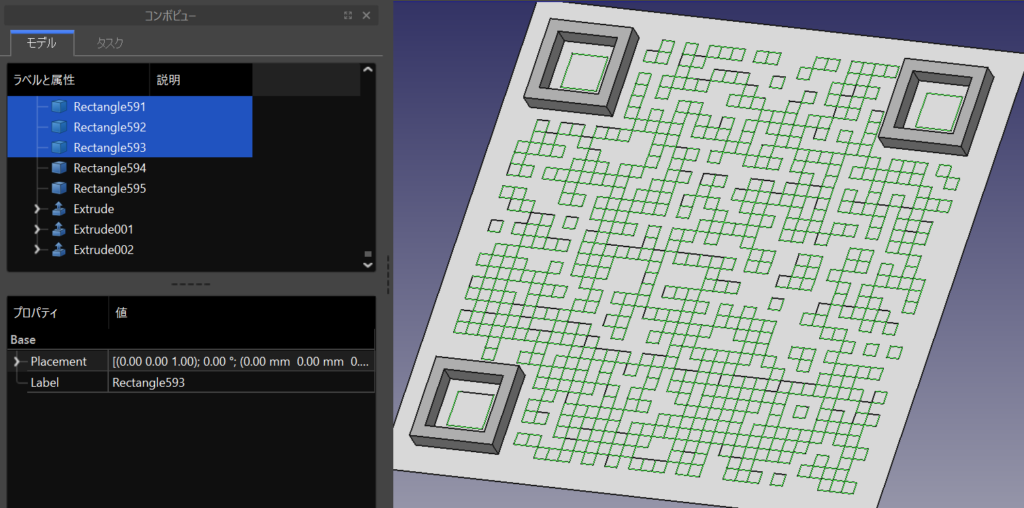
Task: Switch to the モデル tab
Action: pos(42,43)
